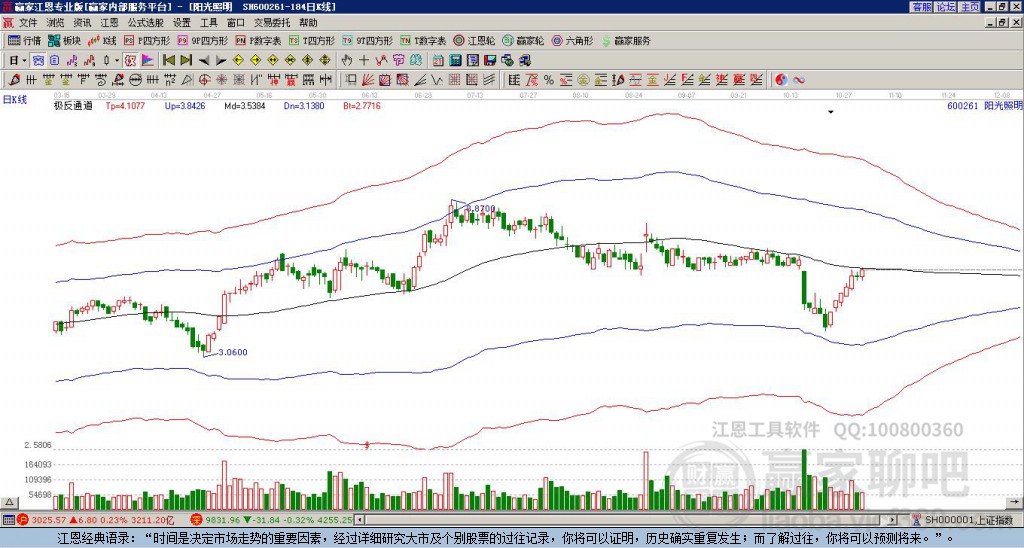The width and height of the screenshot is (1024, 548).
Task: Select the percent sign drawing tool
Action: click(549, 80)
